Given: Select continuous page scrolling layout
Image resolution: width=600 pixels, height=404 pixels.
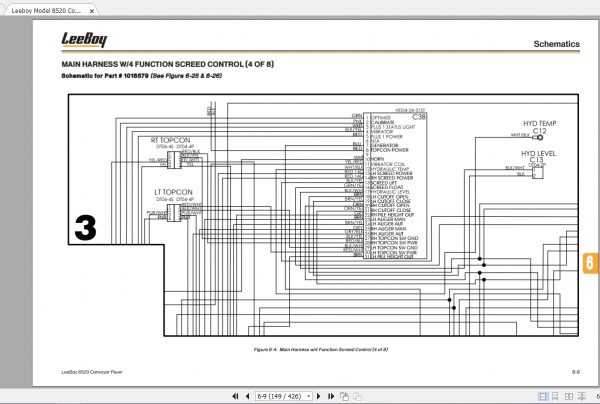Looking at the screenshot, I should tap(555, 396).
